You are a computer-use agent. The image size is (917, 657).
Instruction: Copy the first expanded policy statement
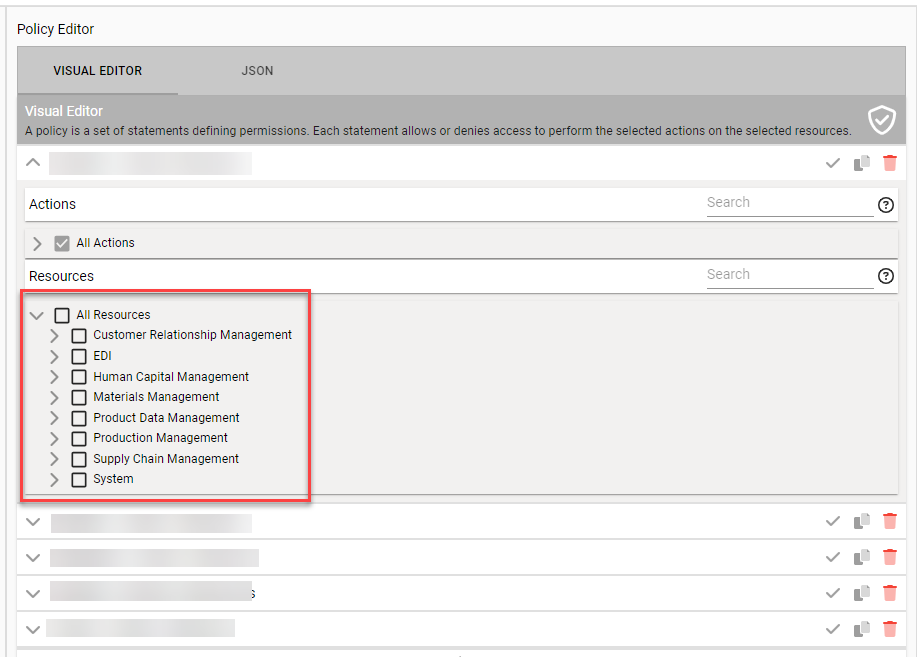tap(861, 163)
